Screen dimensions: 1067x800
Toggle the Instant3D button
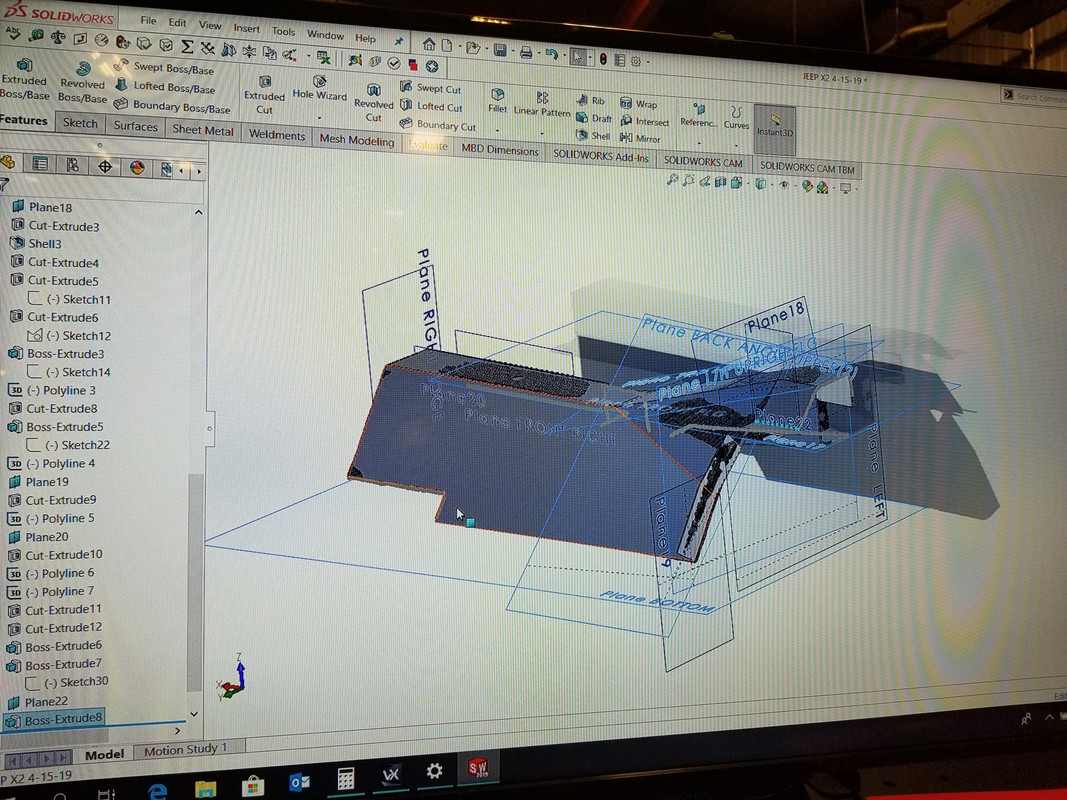[x=774, y=129]
